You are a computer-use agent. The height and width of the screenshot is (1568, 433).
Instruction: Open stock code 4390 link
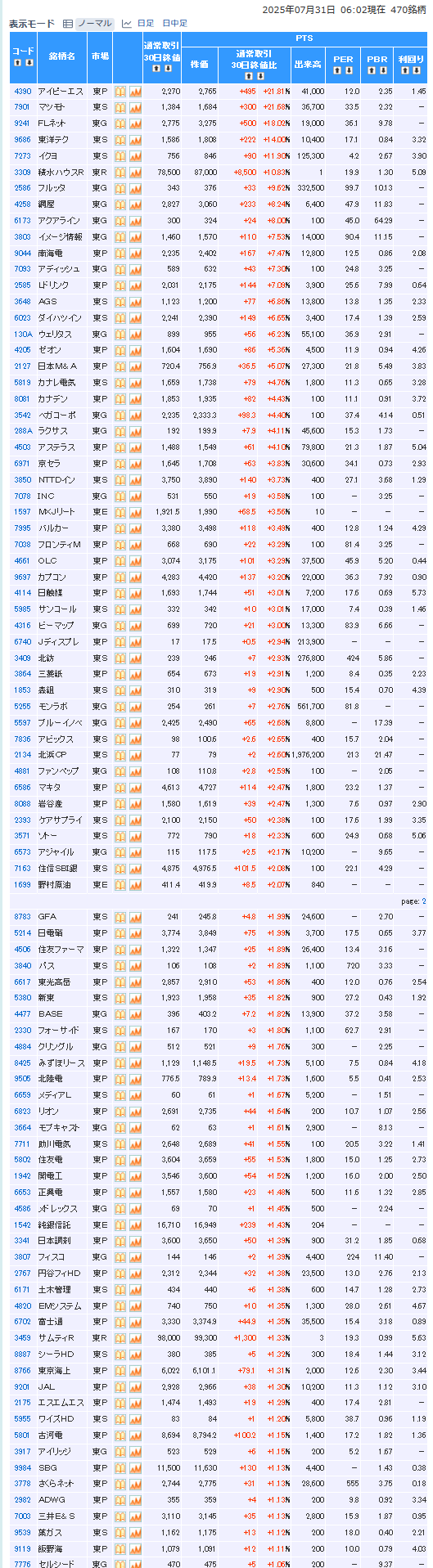click(x=23, y=92)
